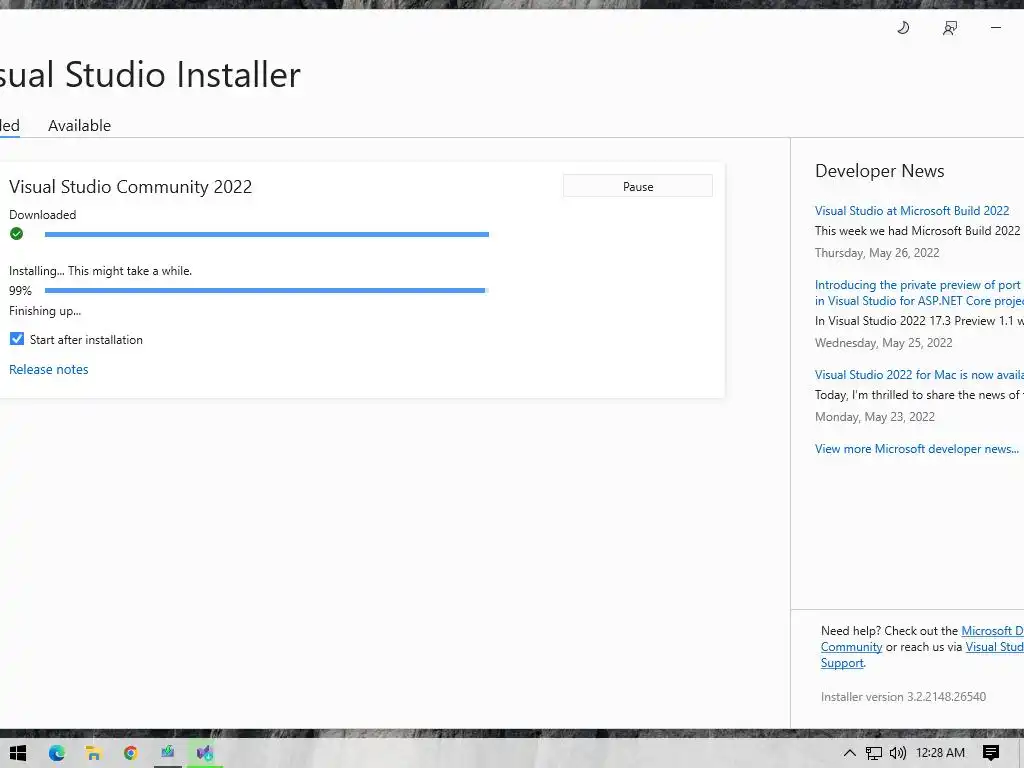Screen dimensions: 1024x768
Task: Click Installing... This might take a while text
Action: [101, 271]
